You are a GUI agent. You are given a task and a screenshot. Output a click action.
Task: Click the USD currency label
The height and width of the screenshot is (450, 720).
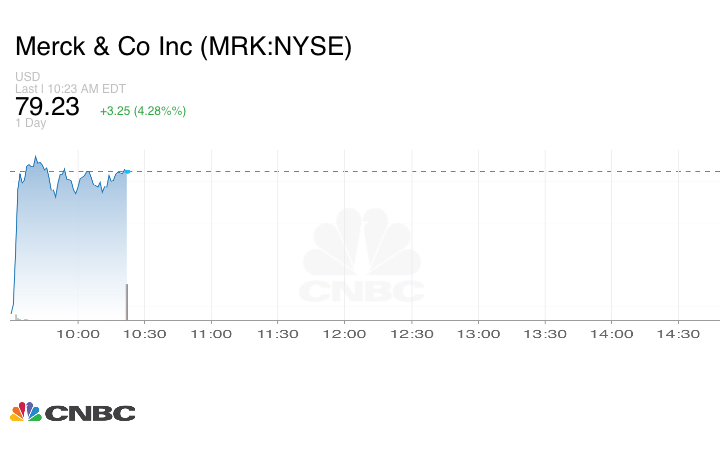pyautogui.click(x=28, y=77)
